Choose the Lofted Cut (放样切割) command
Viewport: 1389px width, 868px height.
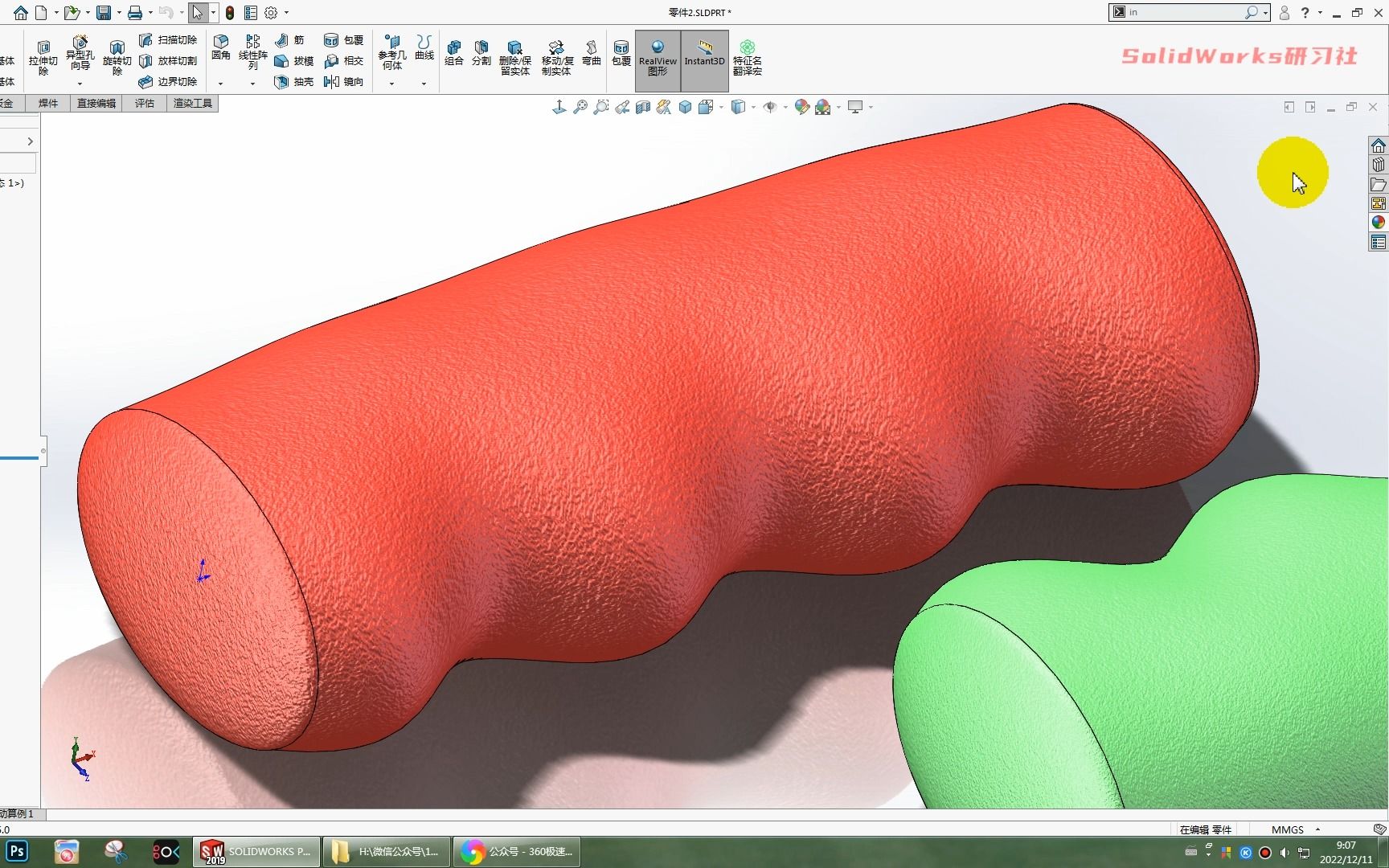tap(168, 60)
